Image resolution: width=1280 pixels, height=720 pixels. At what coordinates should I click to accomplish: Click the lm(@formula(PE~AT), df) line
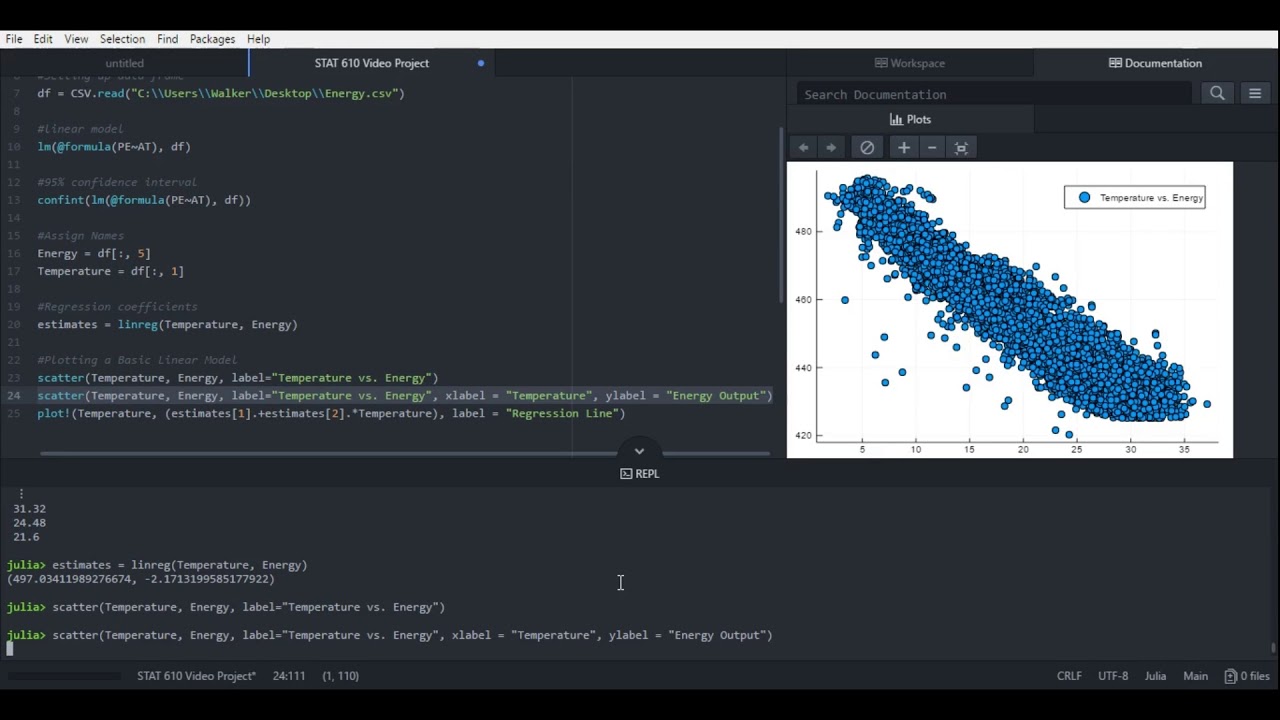(x=114, y=147)
